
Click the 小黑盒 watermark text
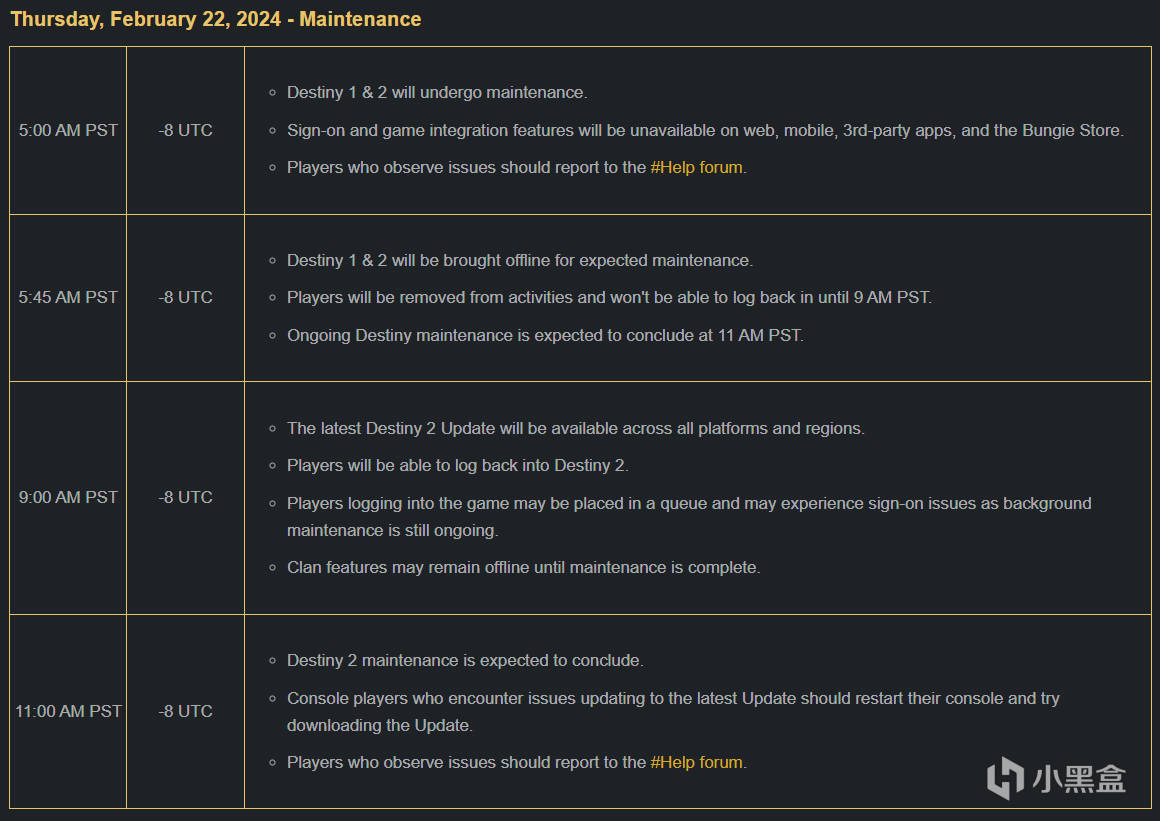pos(1079,778)
